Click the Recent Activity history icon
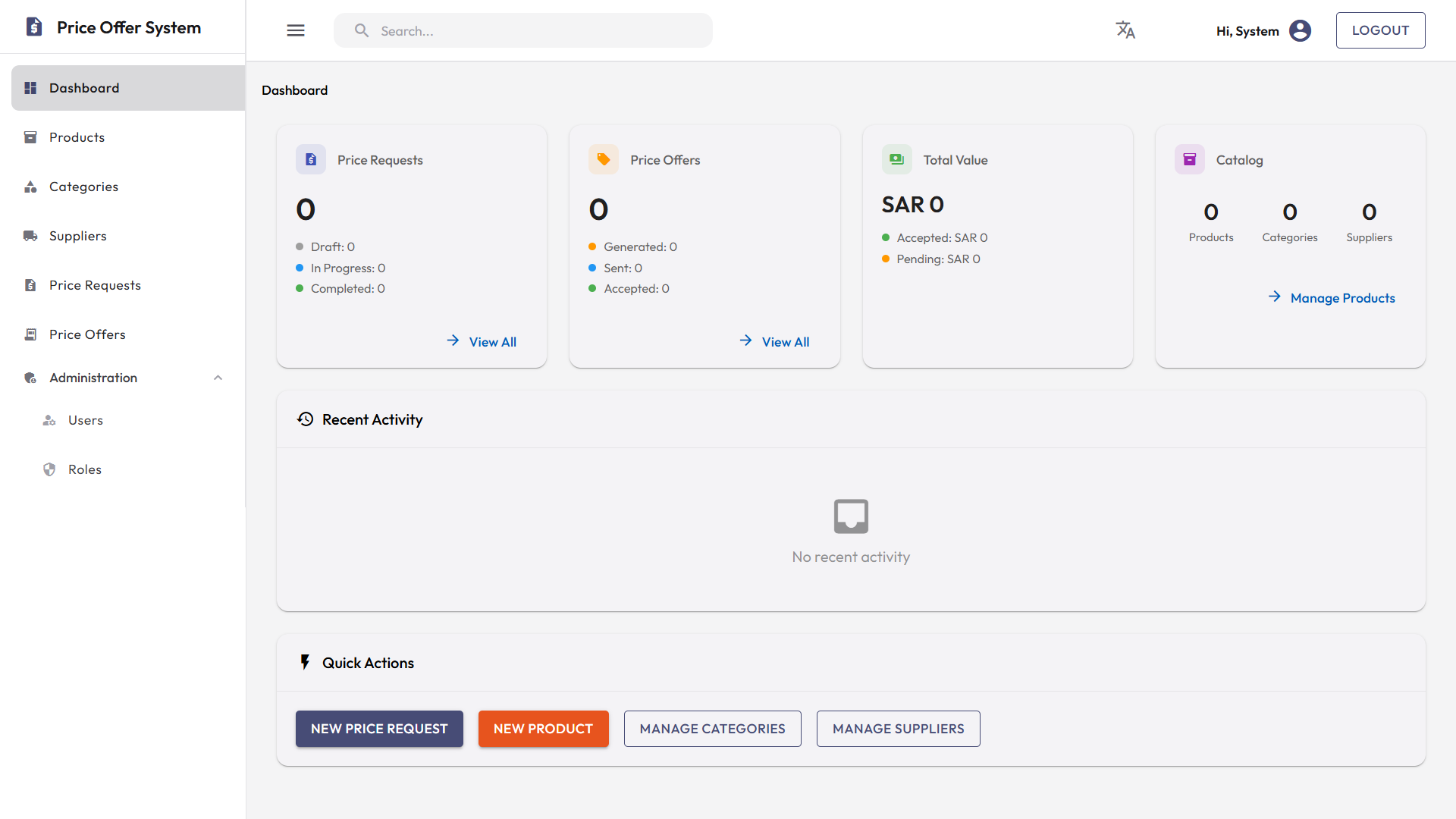Viewport: 1456px width, 819px height. tap(305, 419)
